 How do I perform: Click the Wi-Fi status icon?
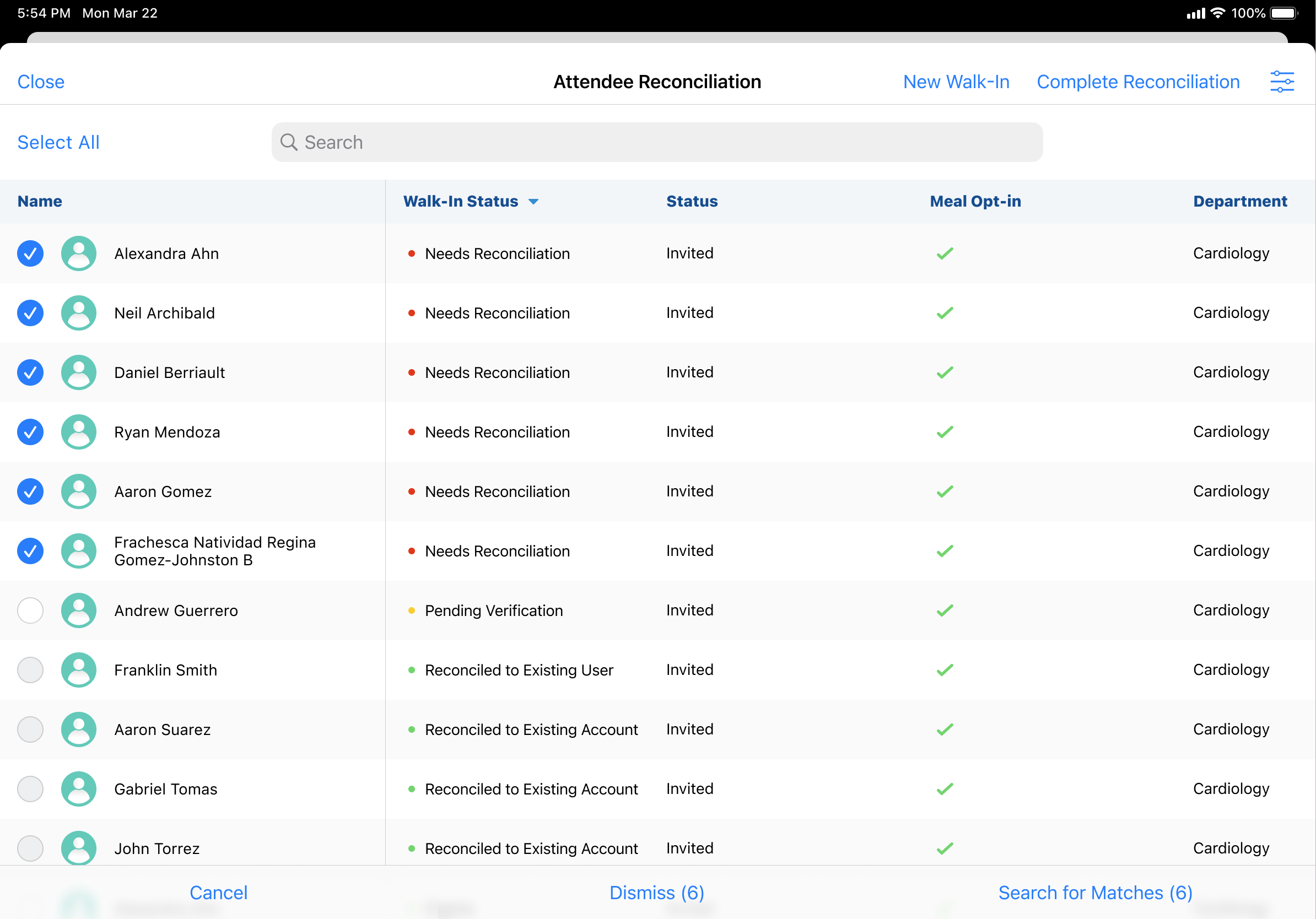tap(1217, 13)
